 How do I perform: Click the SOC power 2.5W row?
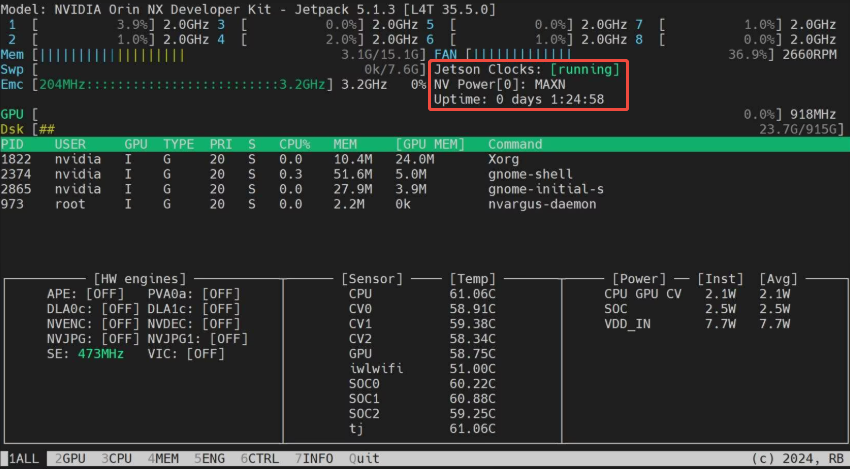[697, 309]
